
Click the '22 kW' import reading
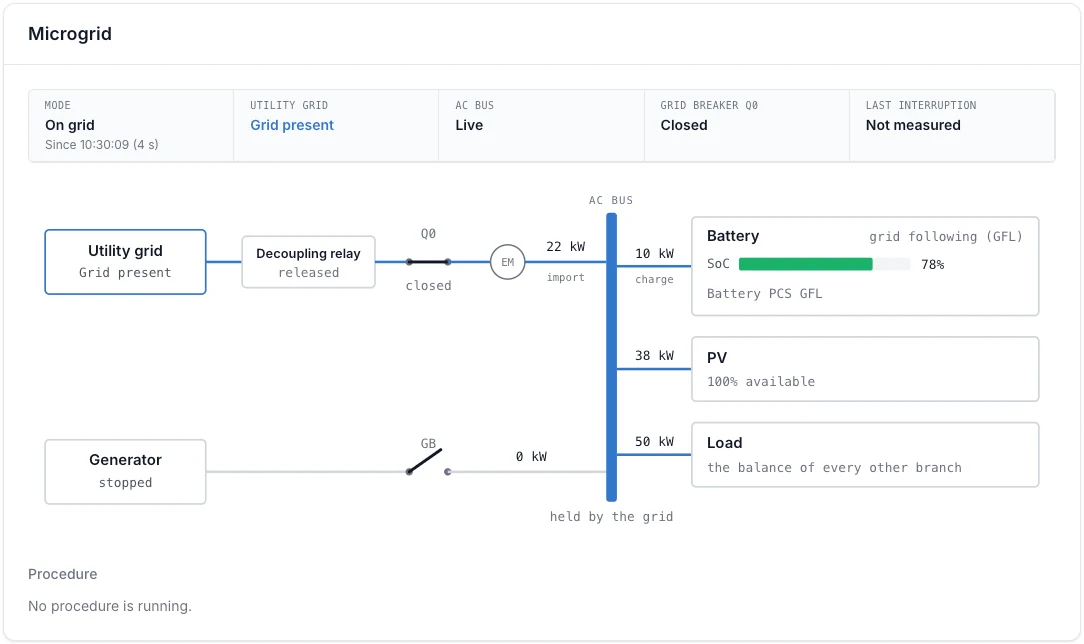coord(566,247)
